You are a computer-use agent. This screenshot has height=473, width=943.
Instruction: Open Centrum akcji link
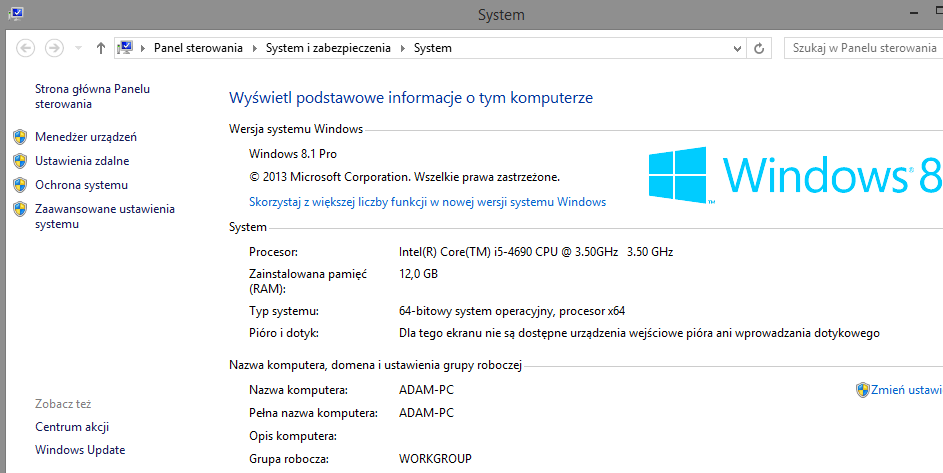click(72, 427)
